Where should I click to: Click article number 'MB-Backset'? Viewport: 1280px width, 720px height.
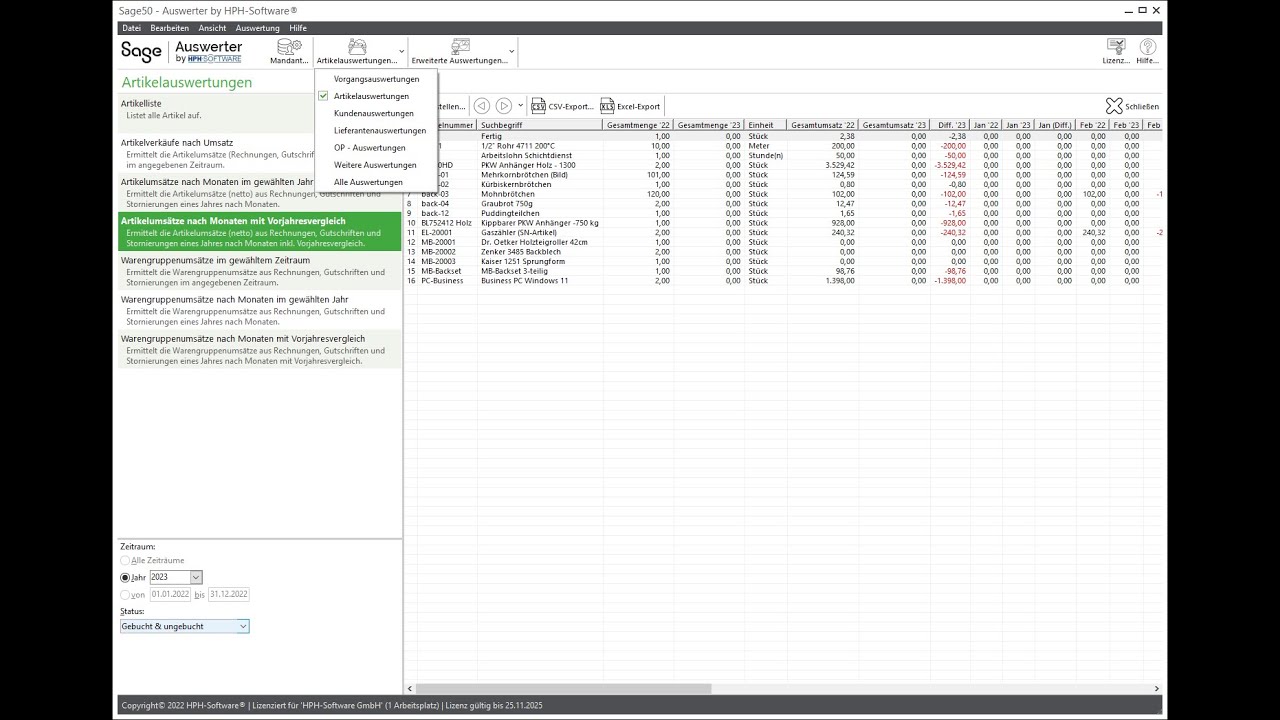click(x=441, y=271)
